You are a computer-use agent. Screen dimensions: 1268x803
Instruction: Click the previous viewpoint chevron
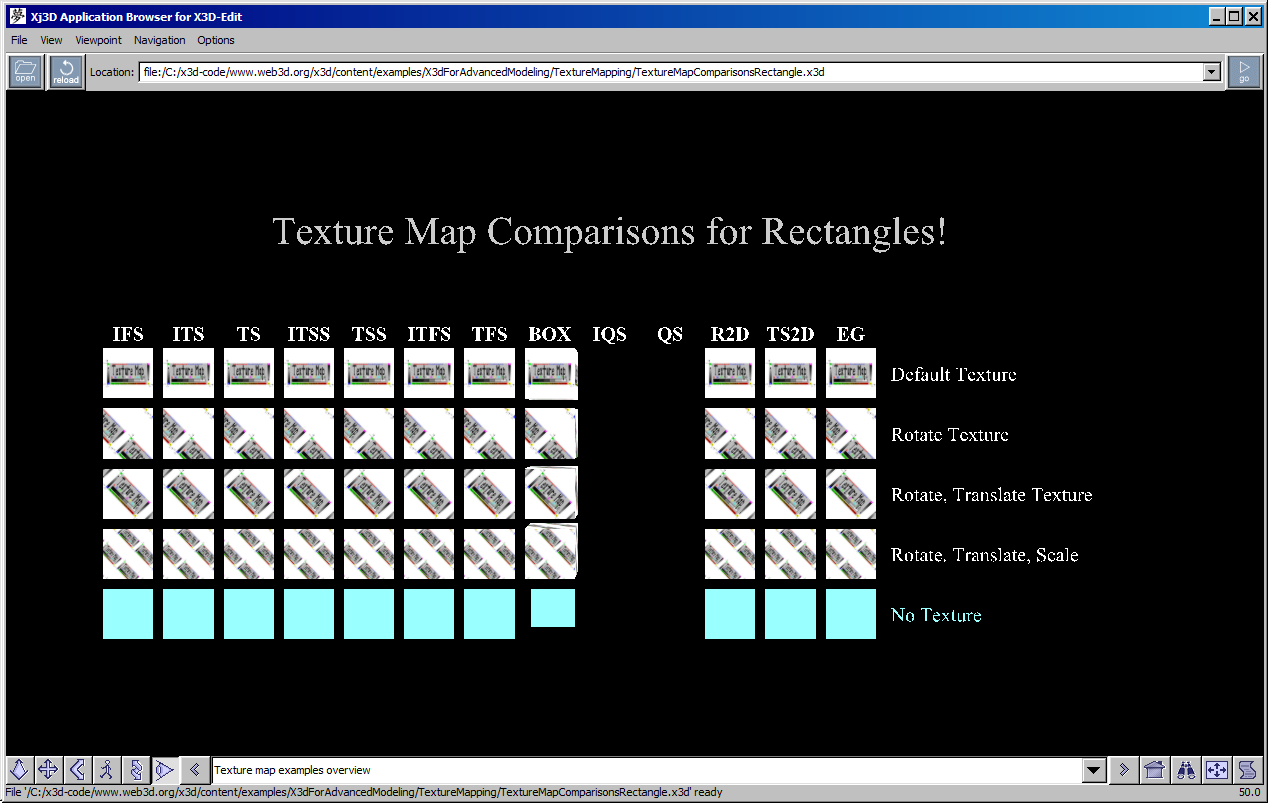point(195,769)
